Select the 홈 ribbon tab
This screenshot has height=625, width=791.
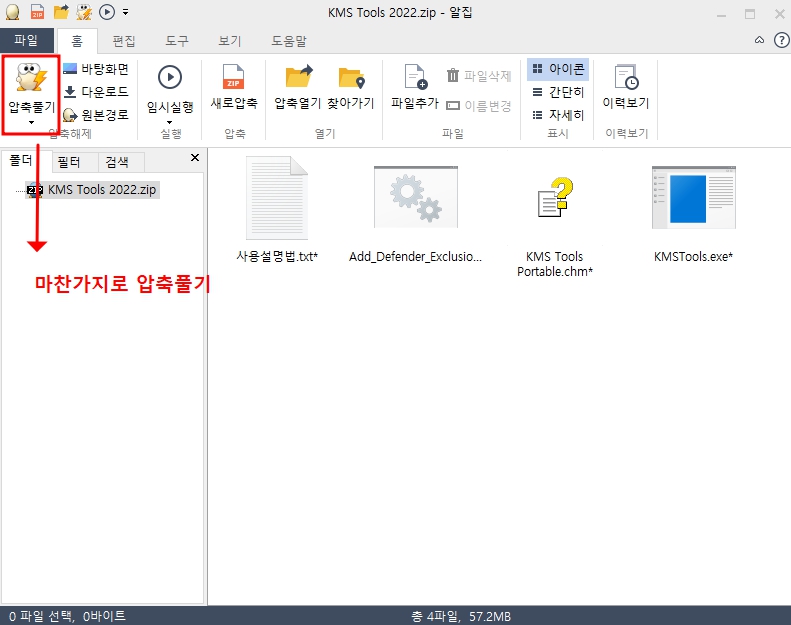pyautogui.click(x=77, y=41)
